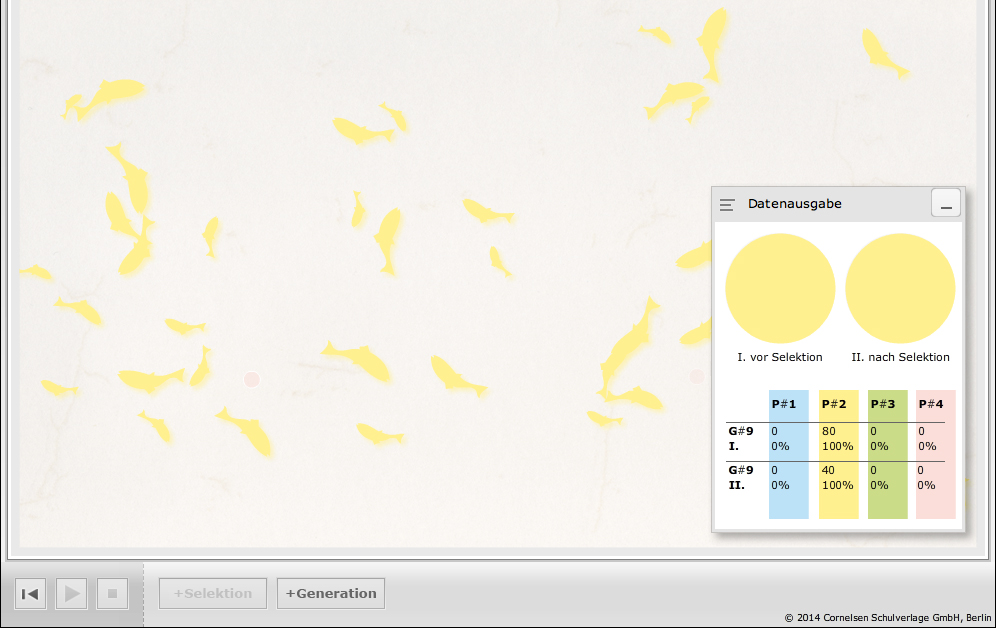Select the blue P#1 column header

click(784, 404)
